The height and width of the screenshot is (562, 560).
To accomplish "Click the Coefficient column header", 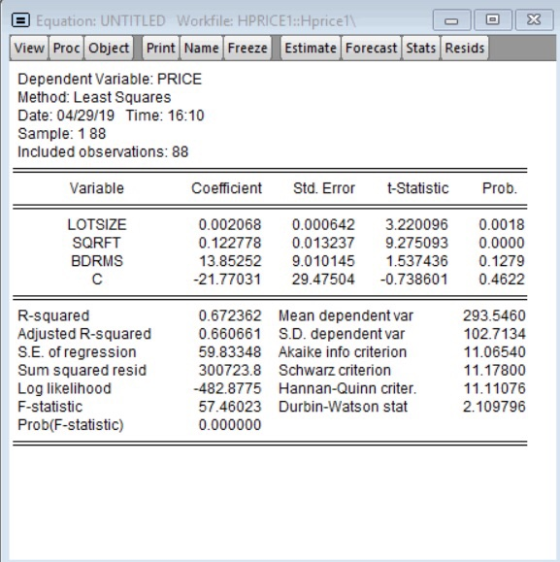I will click(227, 188).
